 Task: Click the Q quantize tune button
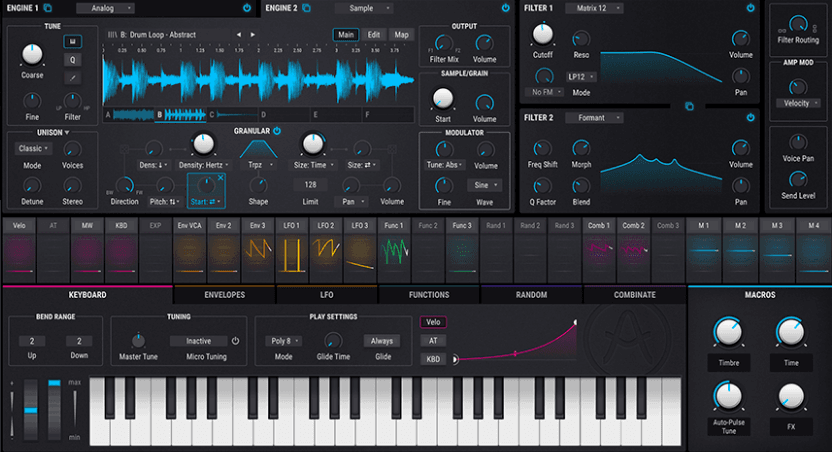[73, 58]
